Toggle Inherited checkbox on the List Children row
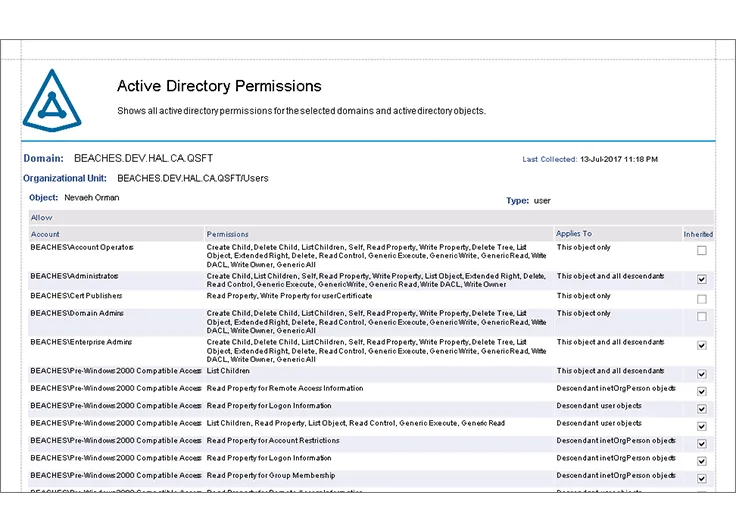This screenshot has height=532, width=736. [x=701, y=374]
